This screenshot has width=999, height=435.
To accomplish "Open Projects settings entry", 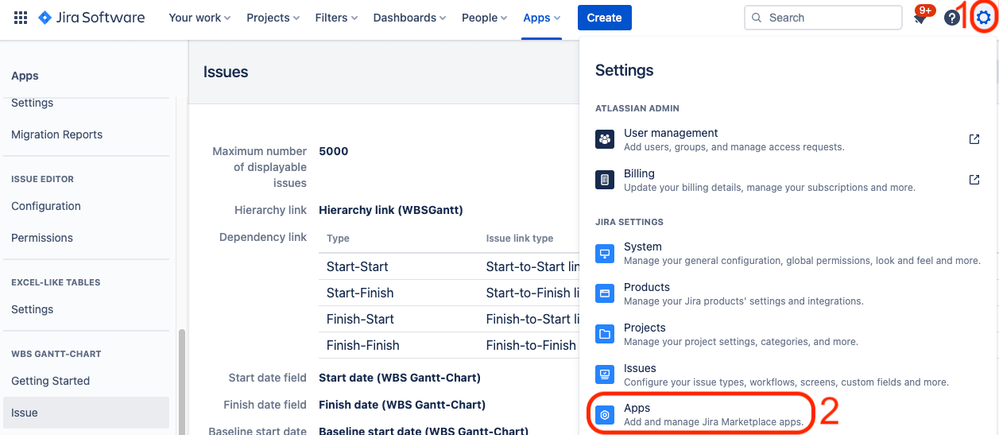I will point(787,334).
